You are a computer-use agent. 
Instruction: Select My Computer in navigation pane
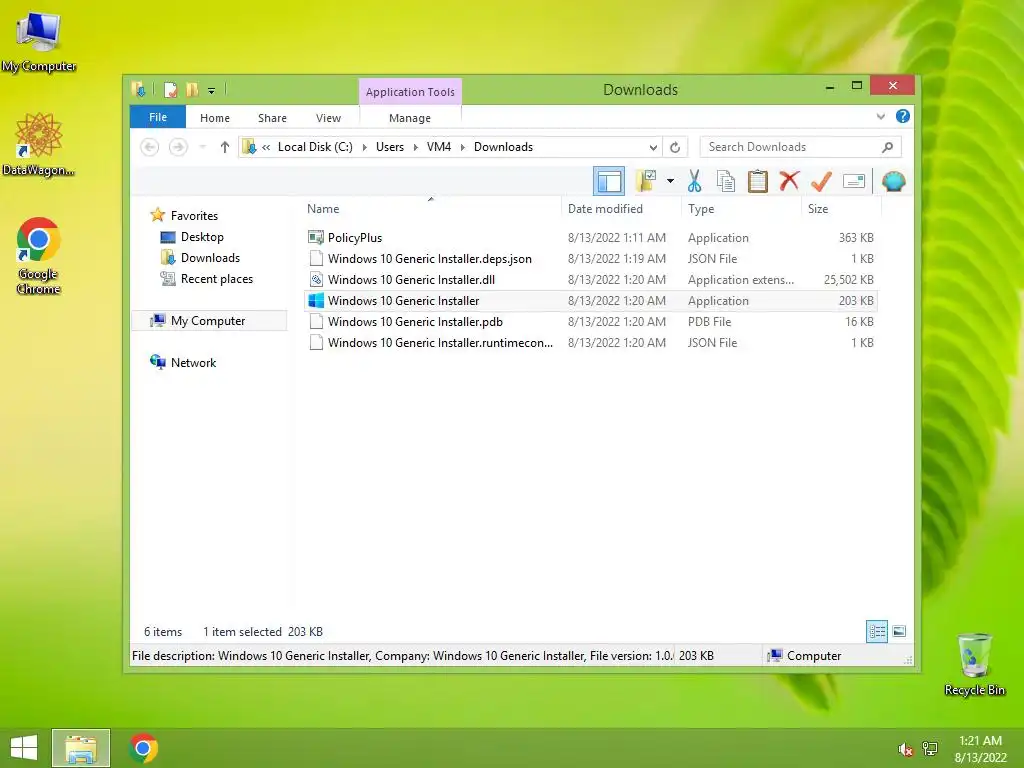pyautogui.click(x=208, y=321)
